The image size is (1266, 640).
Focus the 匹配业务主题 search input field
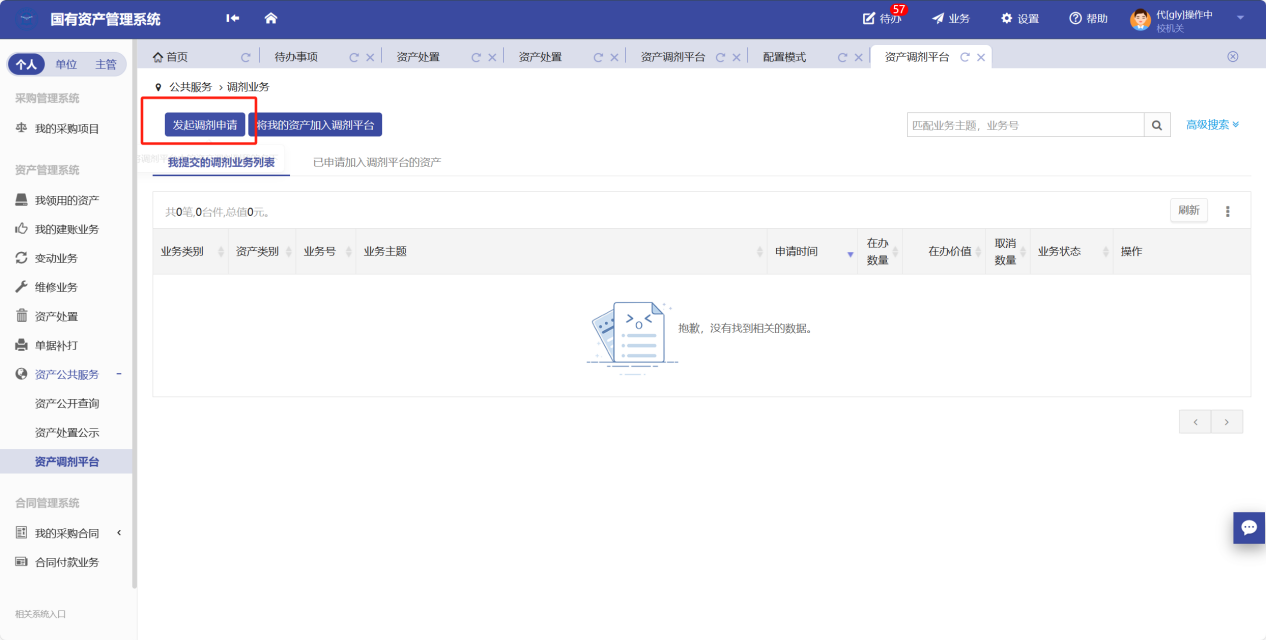coord(1025,125)
